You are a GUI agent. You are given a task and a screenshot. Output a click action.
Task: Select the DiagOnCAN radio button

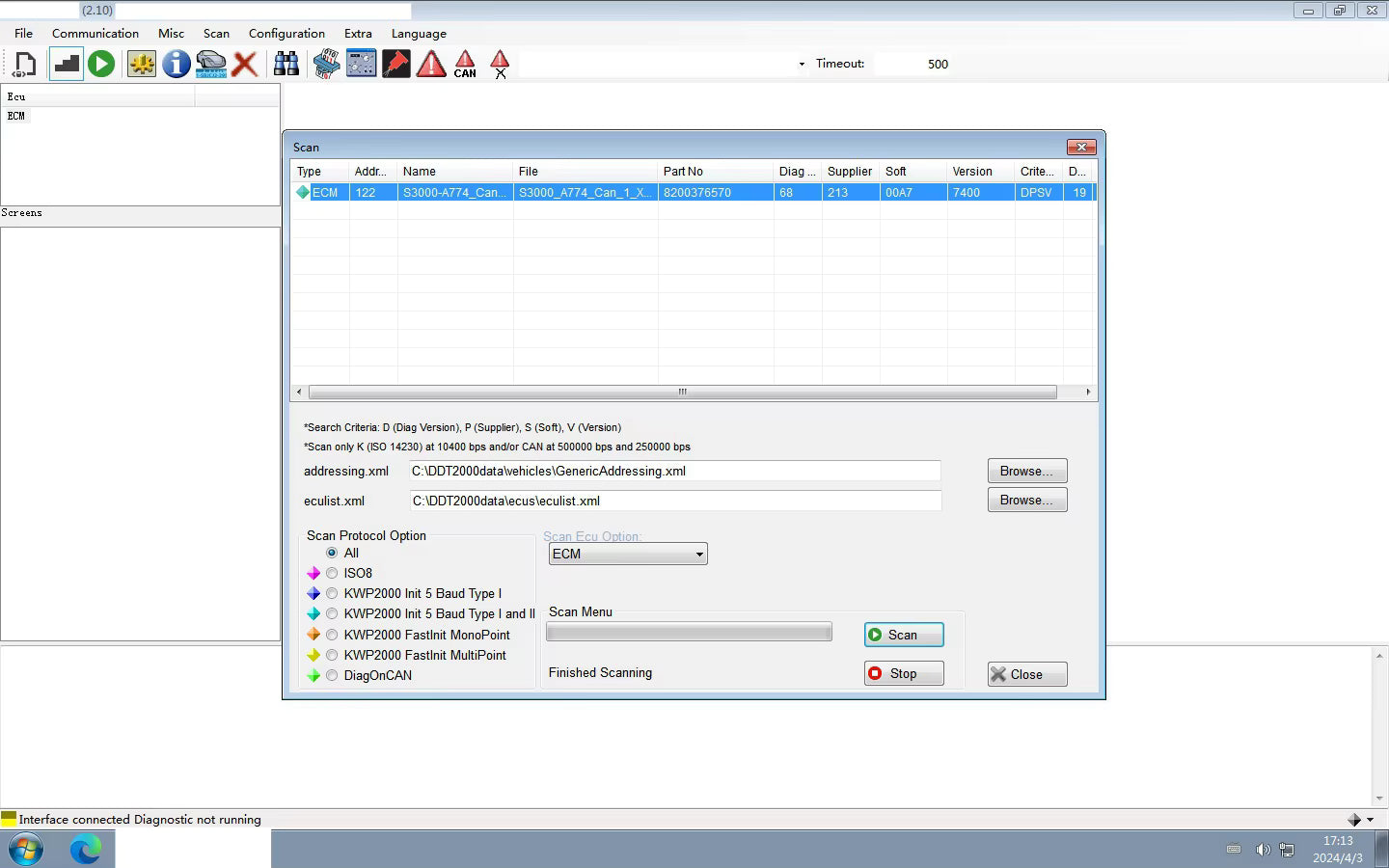tap(332, 675)
